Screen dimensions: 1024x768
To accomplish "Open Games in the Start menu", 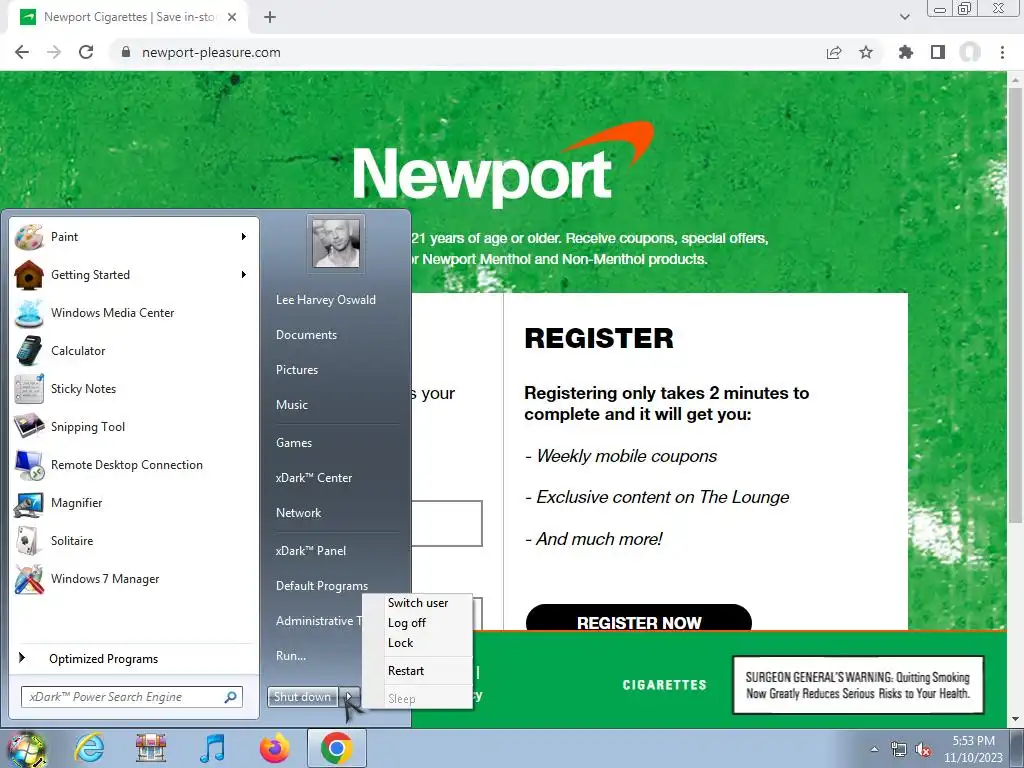I will (x=294, y=443).
